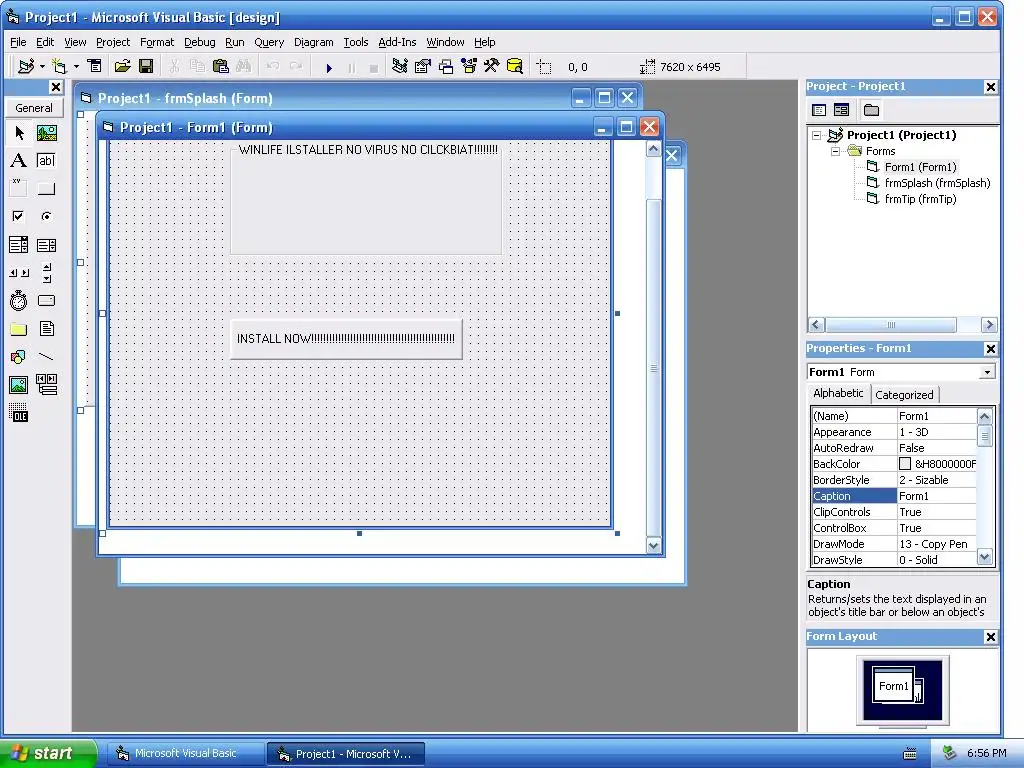Open Project Explorer from the toolbar
1024x768 pixels.
tap(400, 67)
